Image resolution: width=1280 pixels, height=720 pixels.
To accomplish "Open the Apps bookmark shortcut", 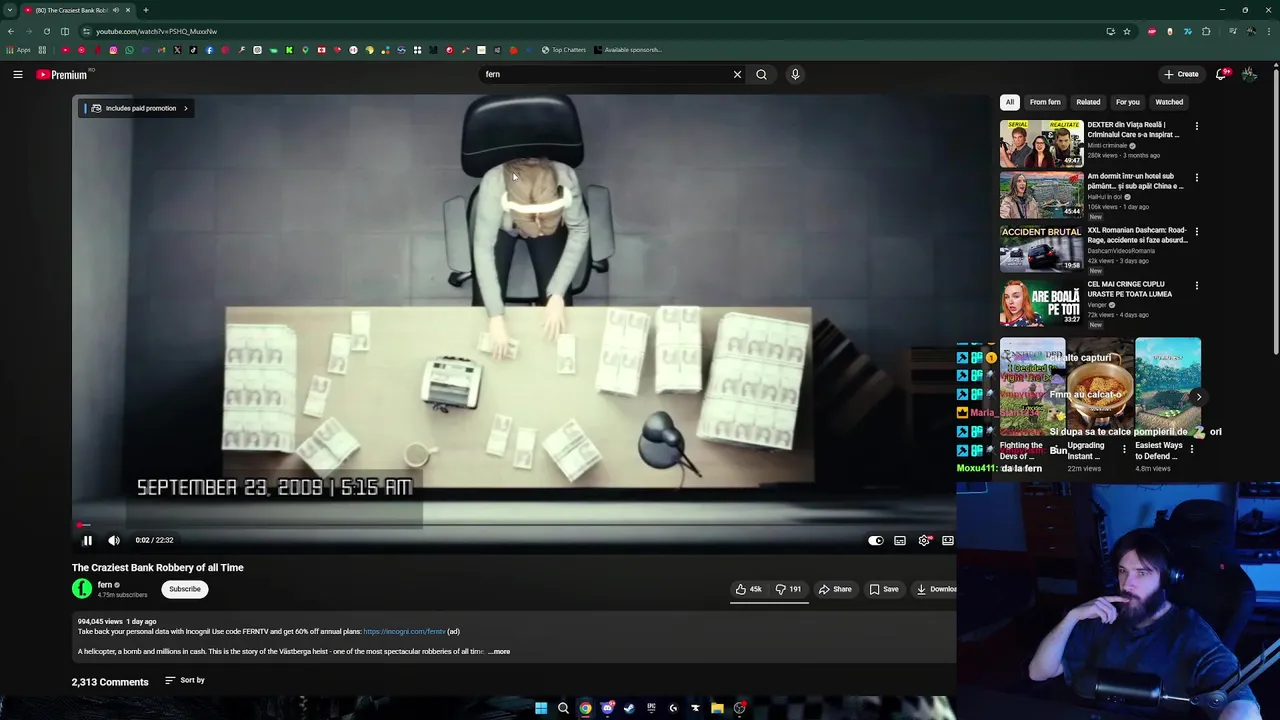I will [18, 50].
